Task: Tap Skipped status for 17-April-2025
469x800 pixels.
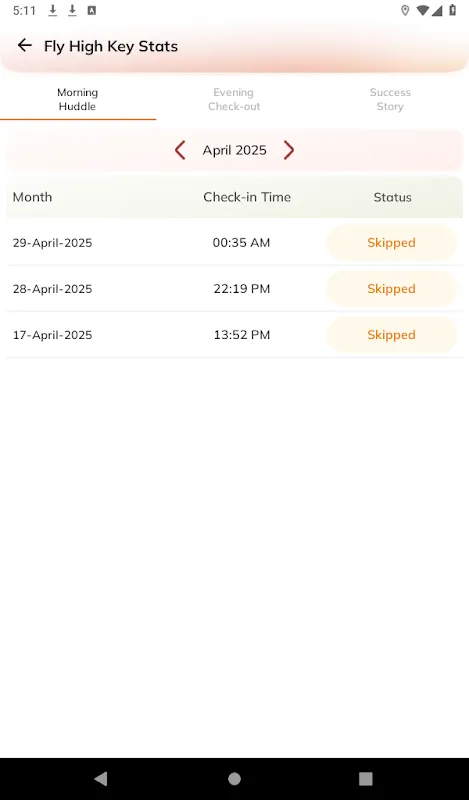Action: pos(391,335)
